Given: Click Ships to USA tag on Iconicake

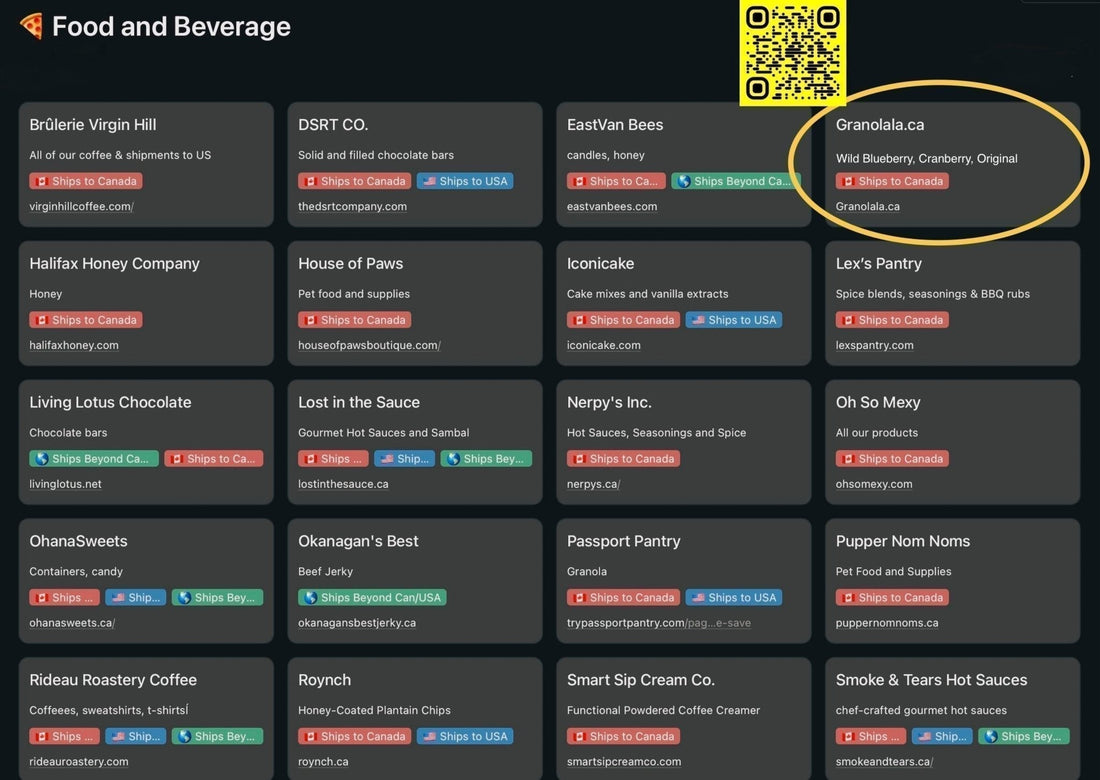Looking at the screenshot, I should (x=734, y=320).
